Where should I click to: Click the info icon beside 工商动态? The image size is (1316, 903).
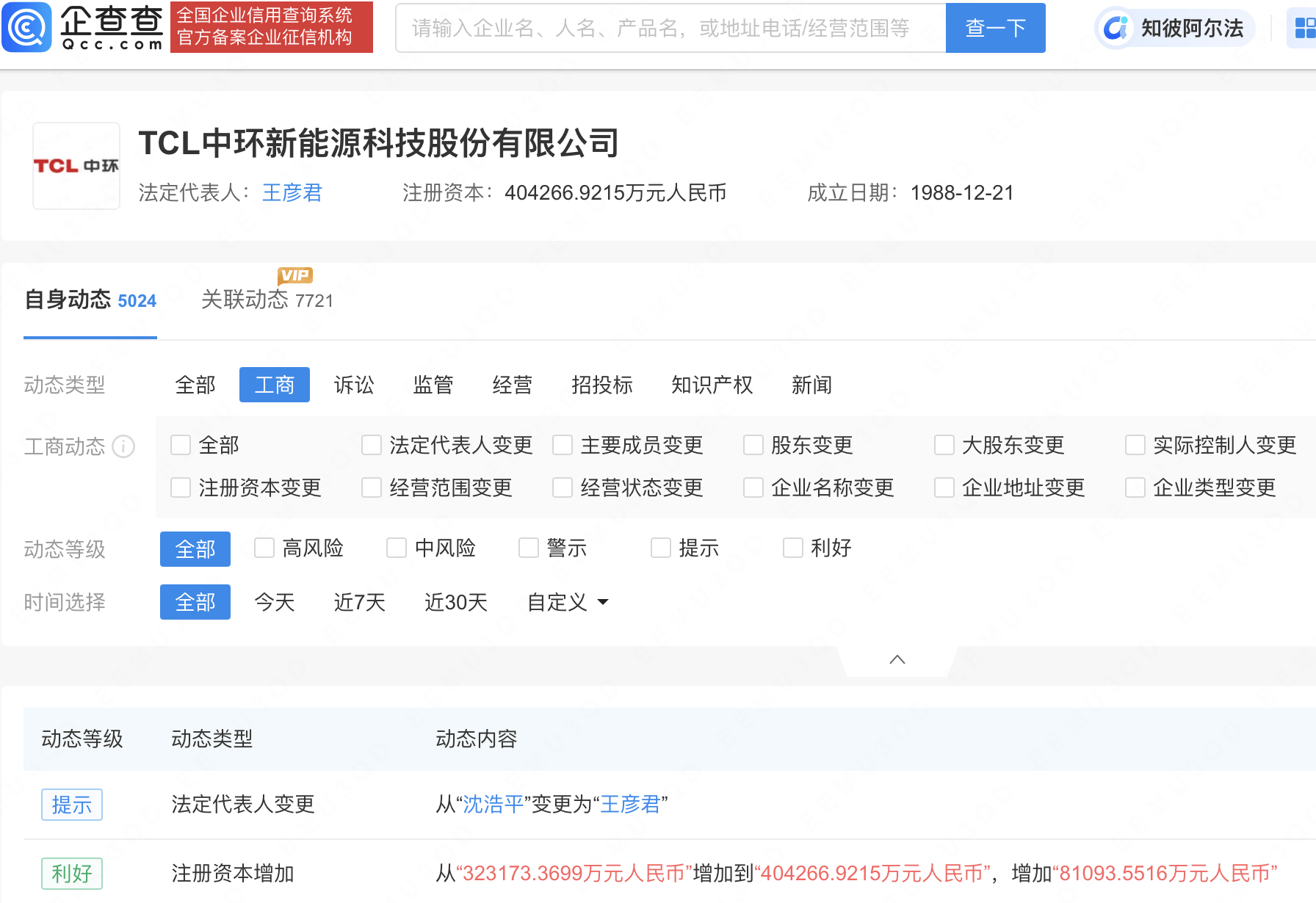pos(123,446)
